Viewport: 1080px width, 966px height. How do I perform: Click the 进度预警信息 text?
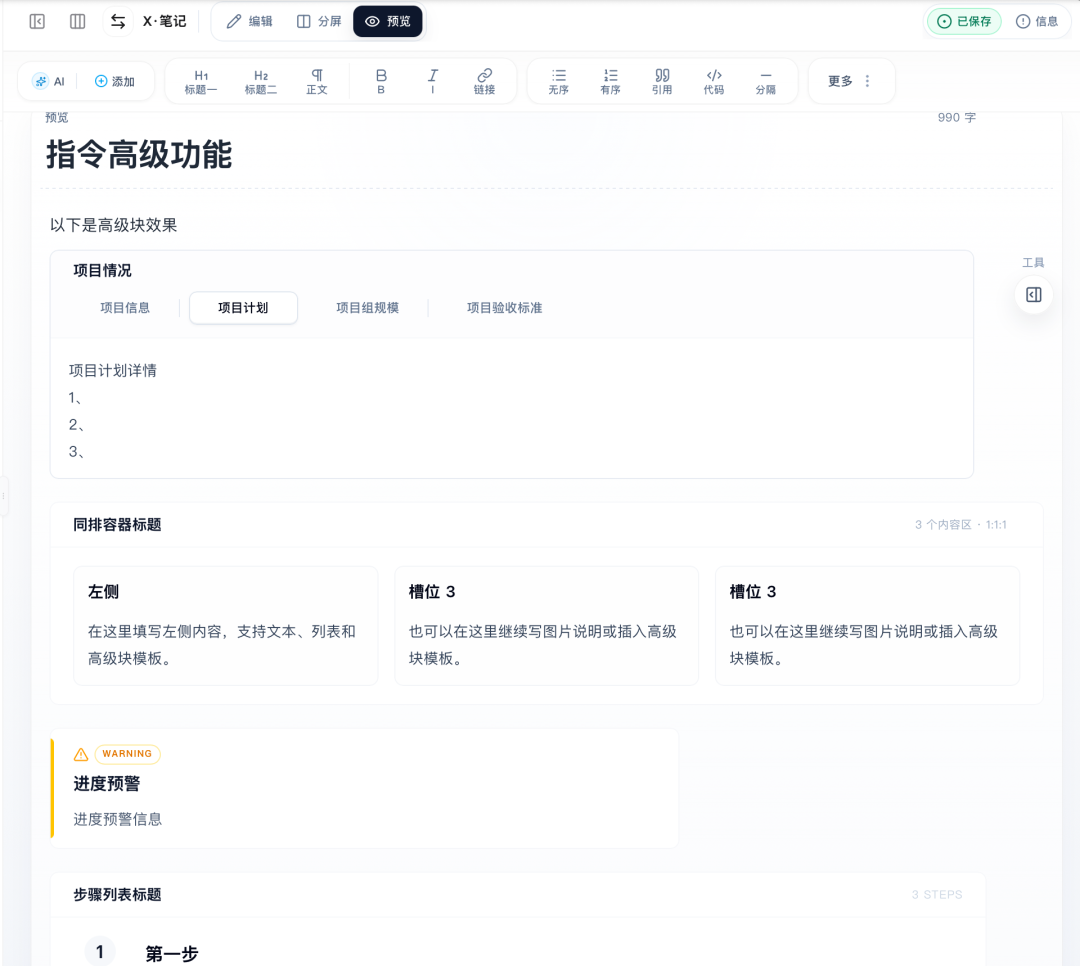[118, 819]
